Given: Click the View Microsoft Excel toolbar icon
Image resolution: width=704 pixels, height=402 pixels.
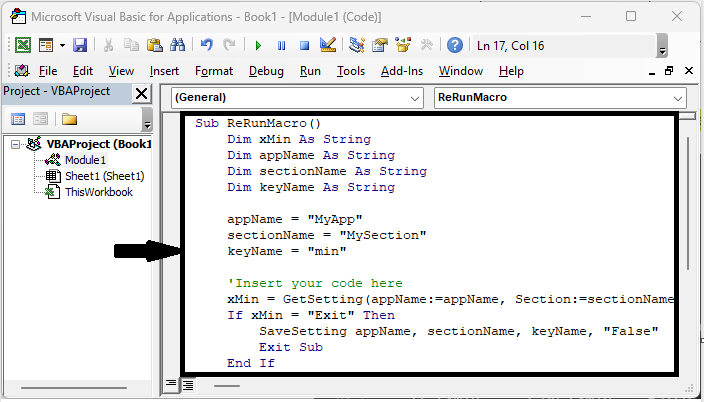Looking at the screenshot, I should click(x=23, y=45).
